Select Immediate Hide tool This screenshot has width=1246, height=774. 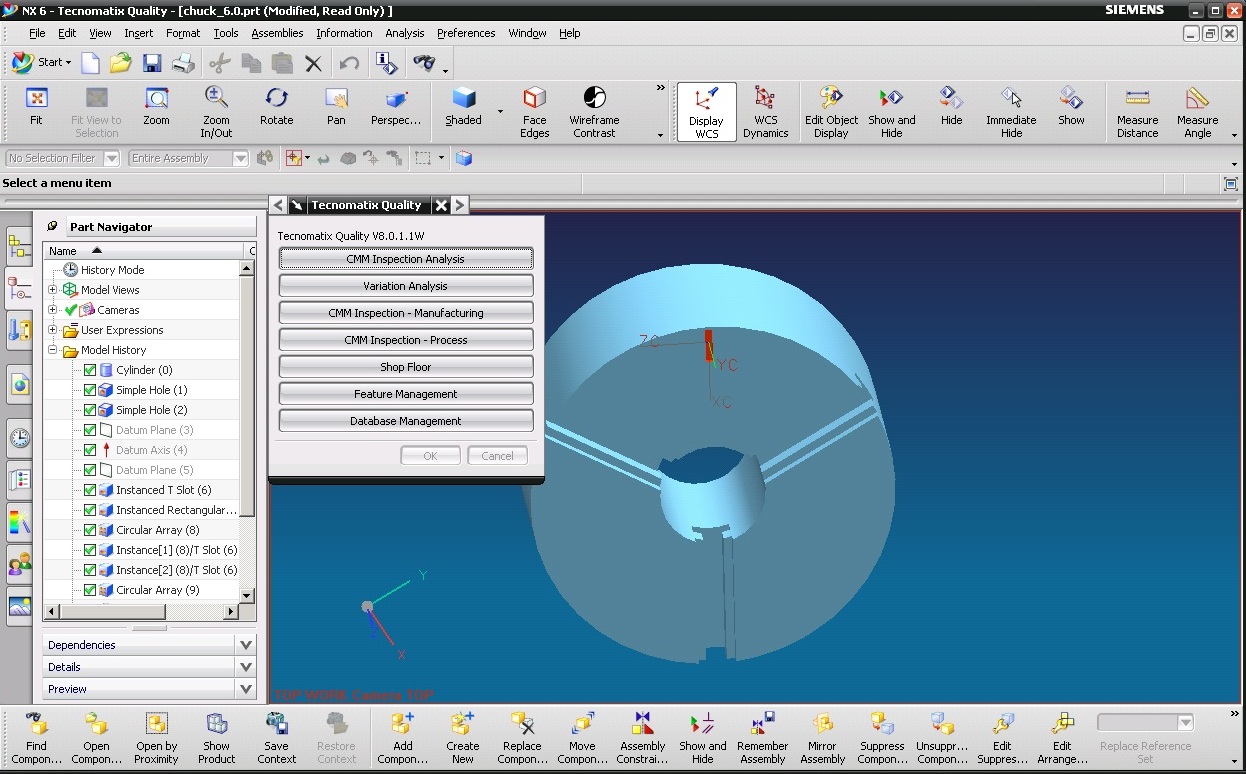click(x=1011, y=112)
